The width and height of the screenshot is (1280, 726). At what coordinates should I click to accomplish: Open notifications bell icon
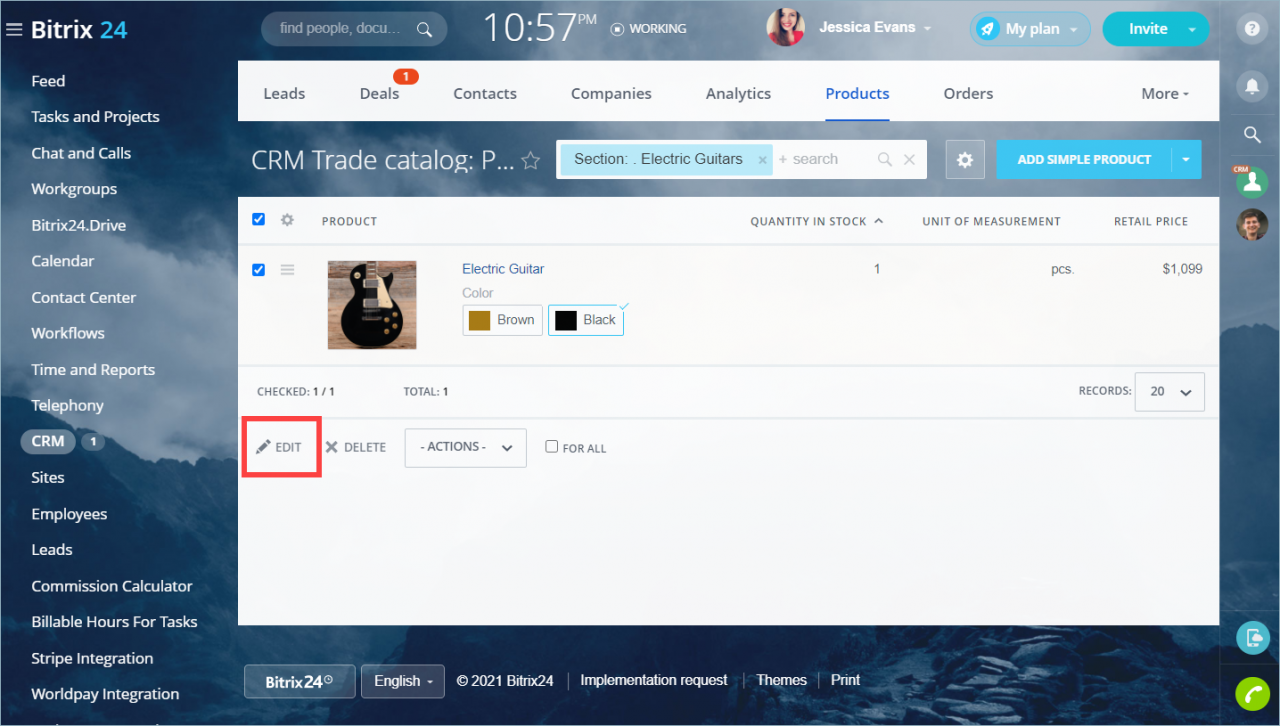(1252, 87)
